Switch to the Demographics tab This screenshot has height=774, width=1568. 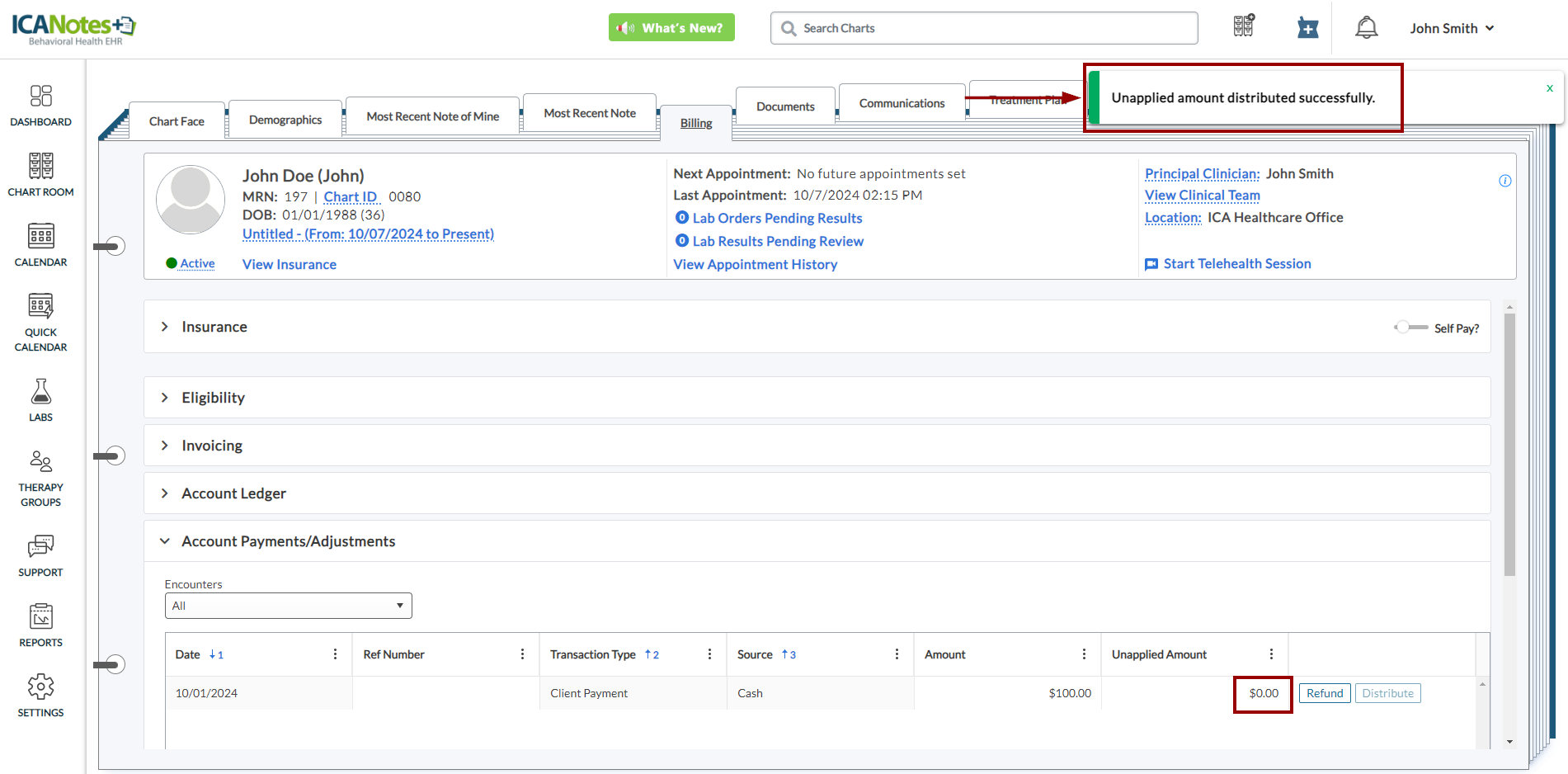285,120
